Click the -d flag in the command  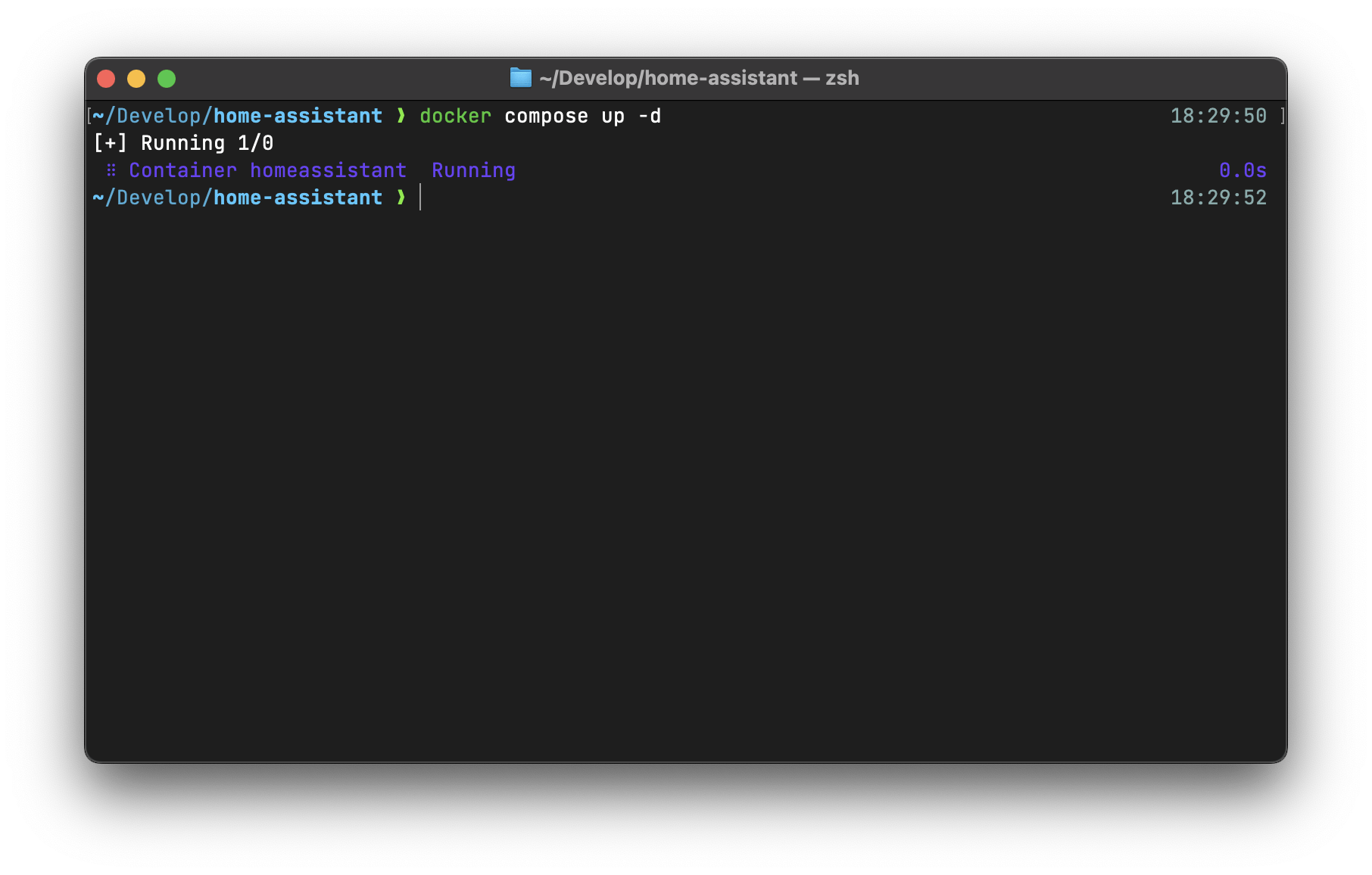click(650, 116)
